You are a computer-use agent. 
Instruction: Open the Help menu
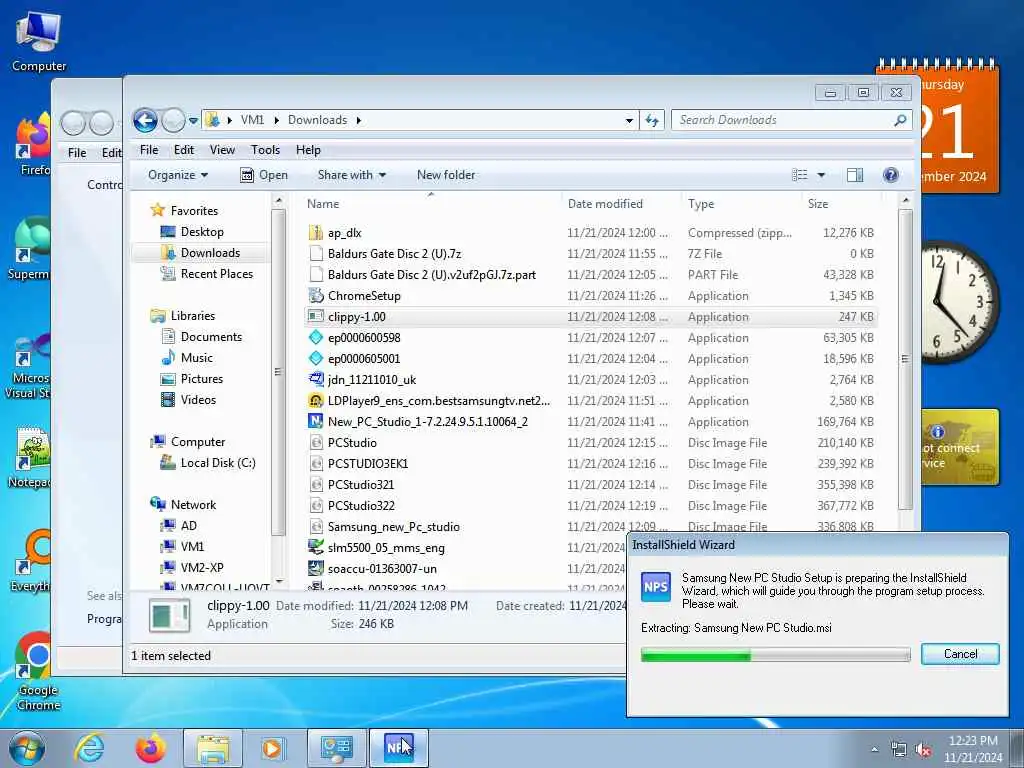[308, 150]
